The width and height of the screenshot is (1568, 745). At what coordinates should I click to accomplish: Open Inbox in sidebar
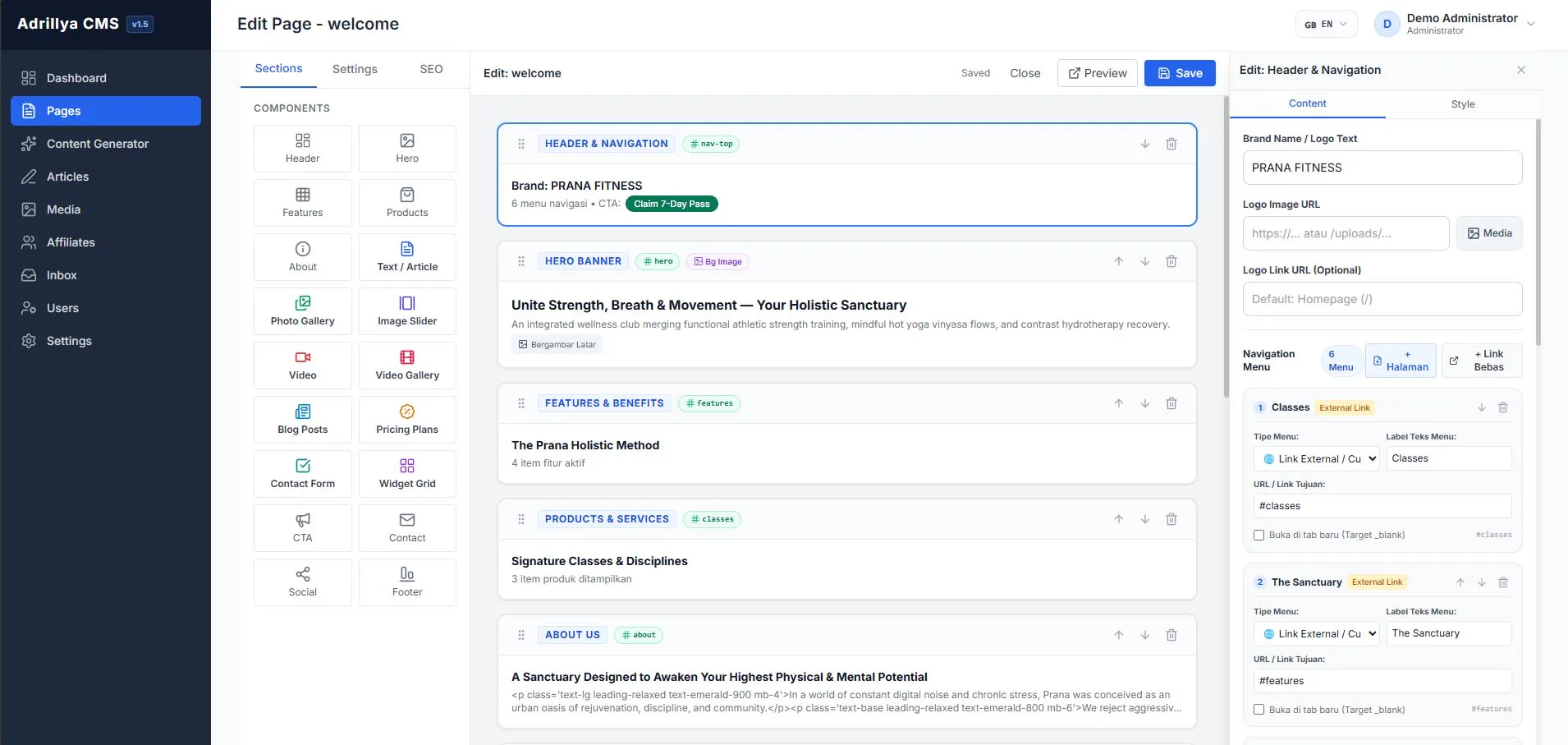point(106,275)
